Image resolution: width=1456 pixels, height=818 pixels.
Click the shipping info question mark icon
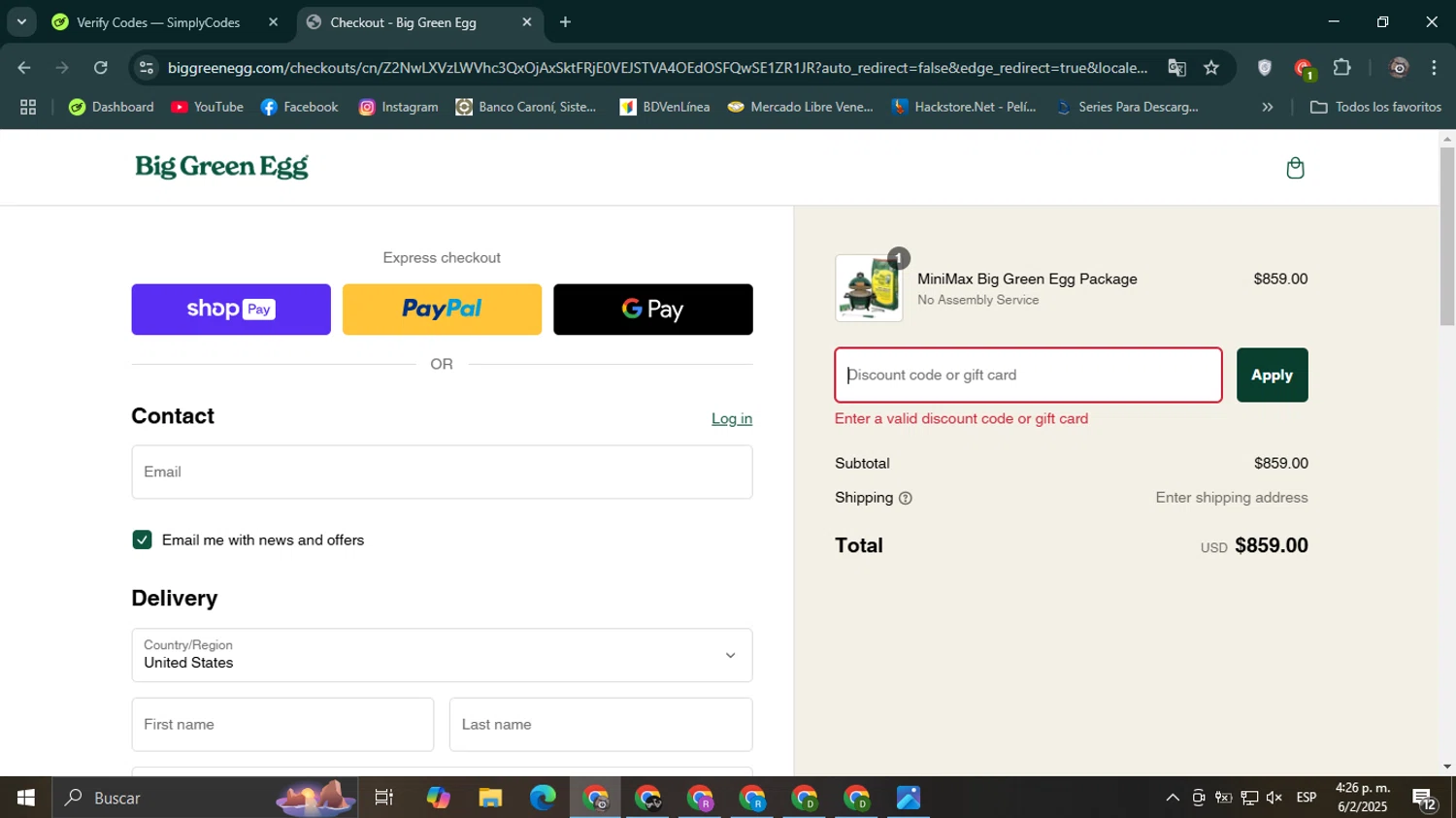[906, 498]
